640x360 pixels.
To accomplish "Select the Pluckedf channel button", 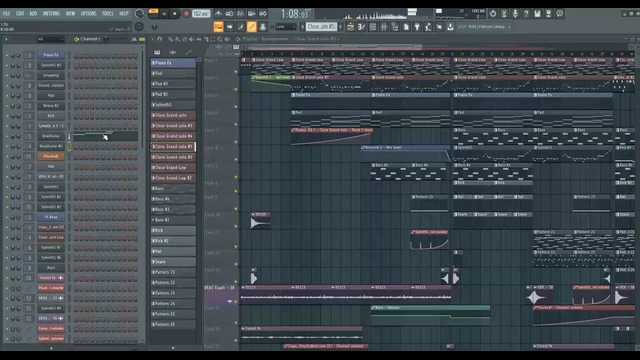I will pyautogui.click(x=51, y=156).
